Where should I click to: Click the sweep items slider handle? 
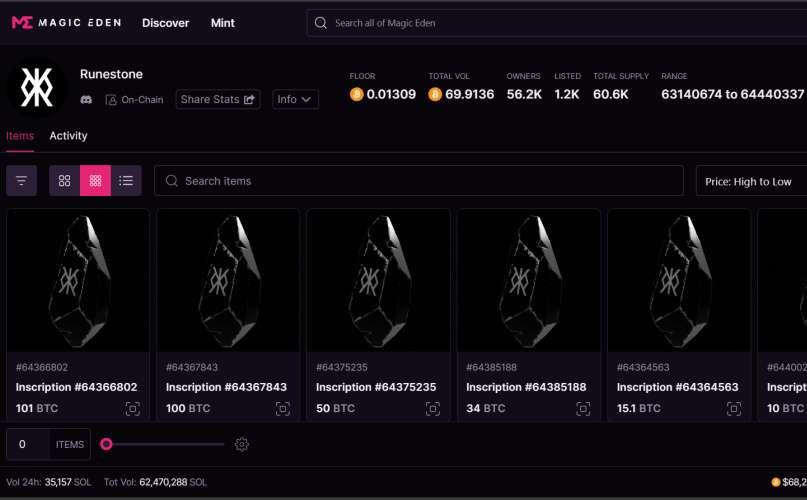[106, 444]
